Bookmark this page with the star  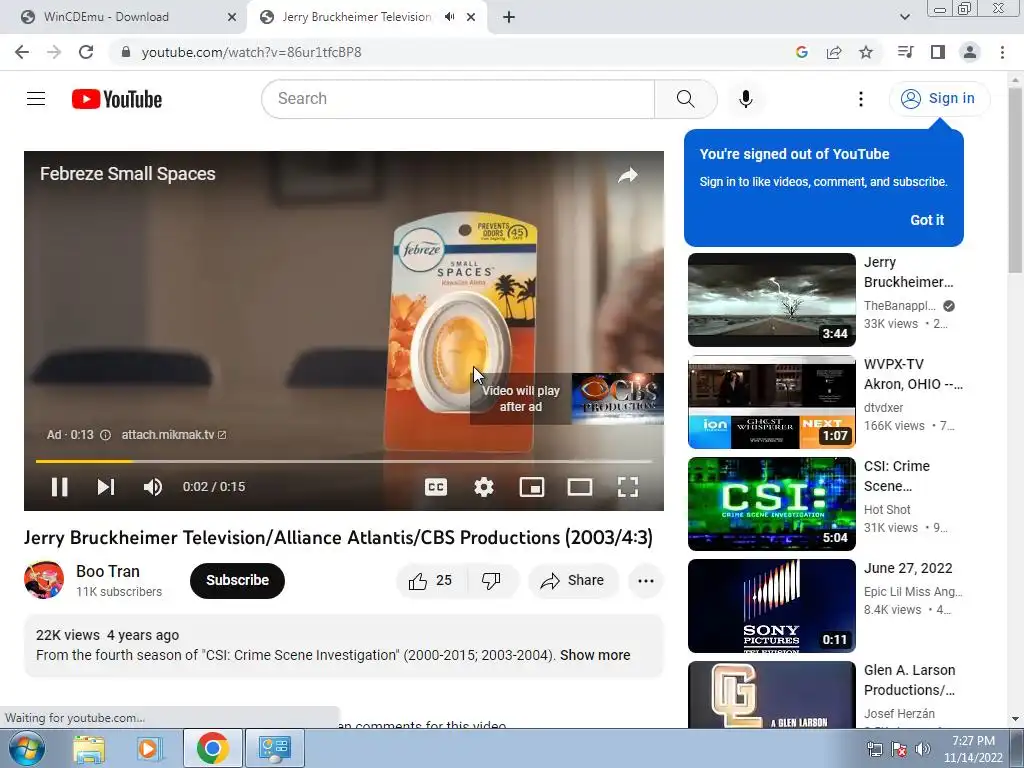click(x=866, y=52)
